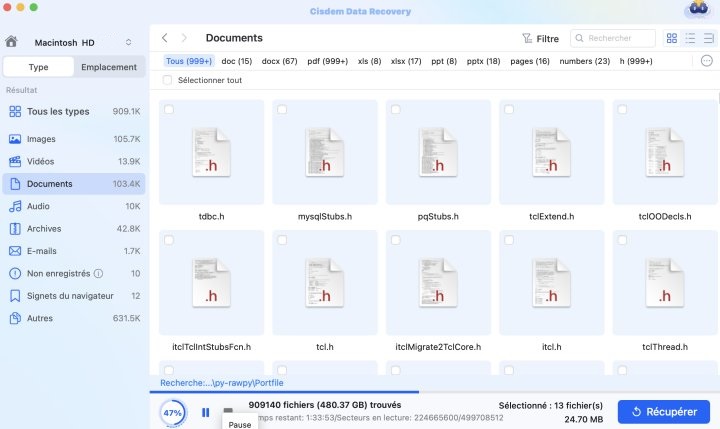The width and height of the screenshot is (720, 429).
Task: Pause the scan with pause button
Action: click(x=206, y=412)
